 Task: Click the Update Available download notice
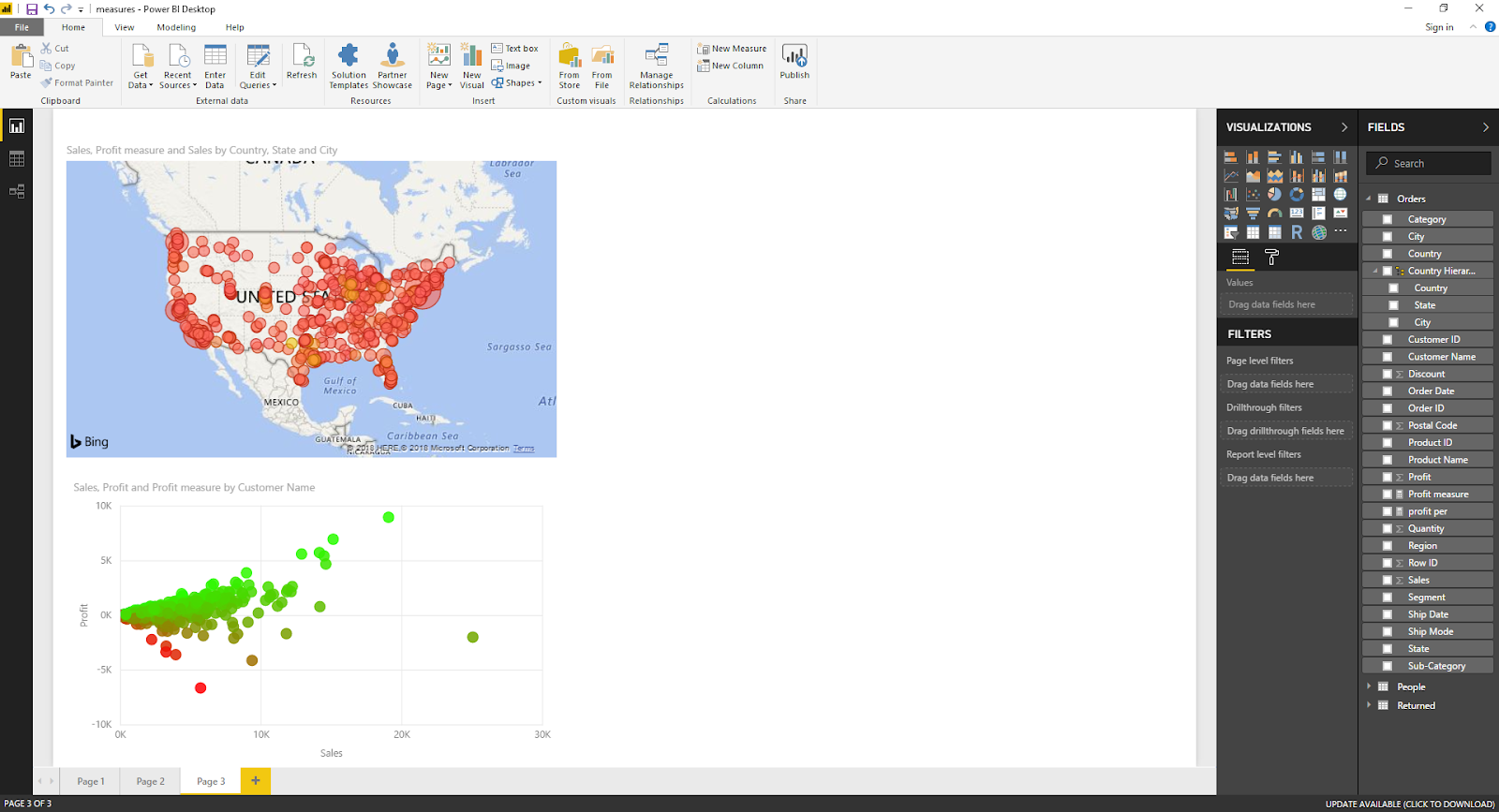[1410, 804]
